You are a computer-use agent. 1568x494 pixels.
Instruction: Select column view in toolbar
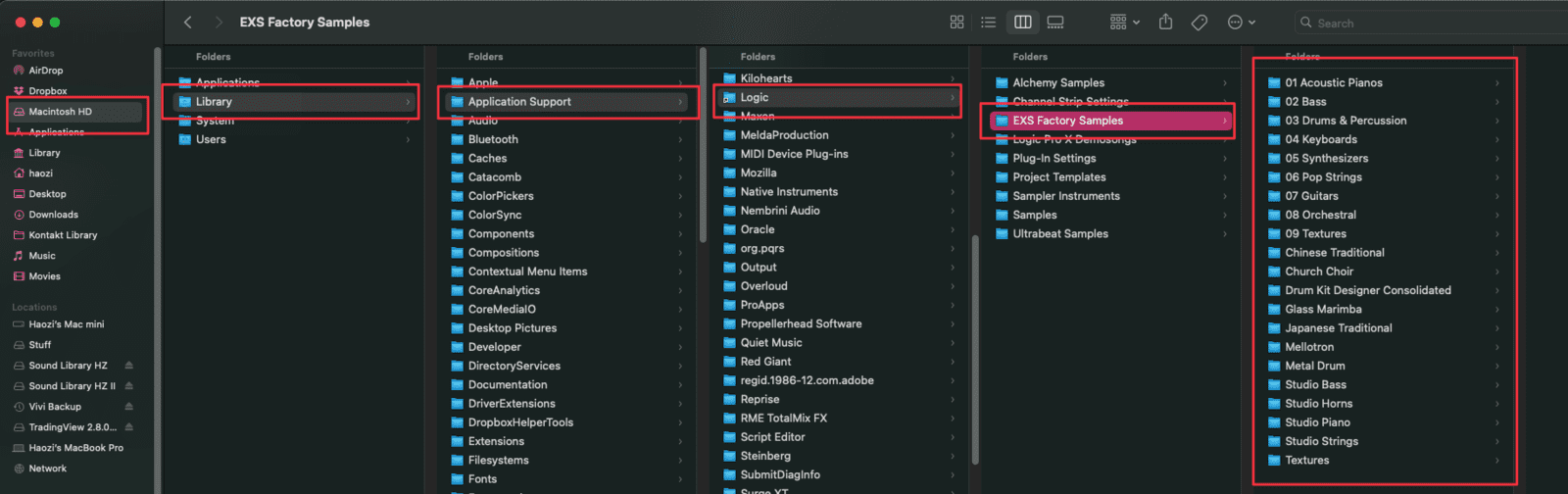pyautogui.click(x=1022, y=22)
